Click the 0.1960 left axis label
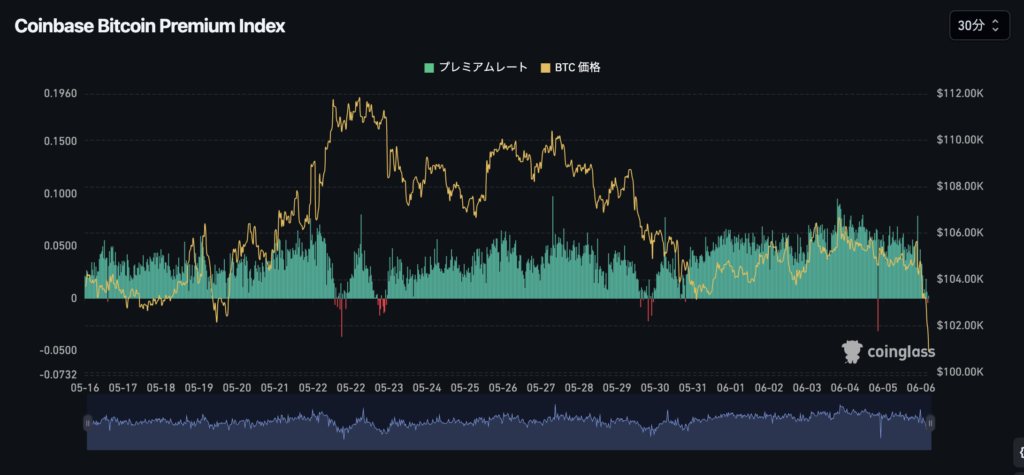Viewport: 1024px width, 475px height. tap(60, 93)
